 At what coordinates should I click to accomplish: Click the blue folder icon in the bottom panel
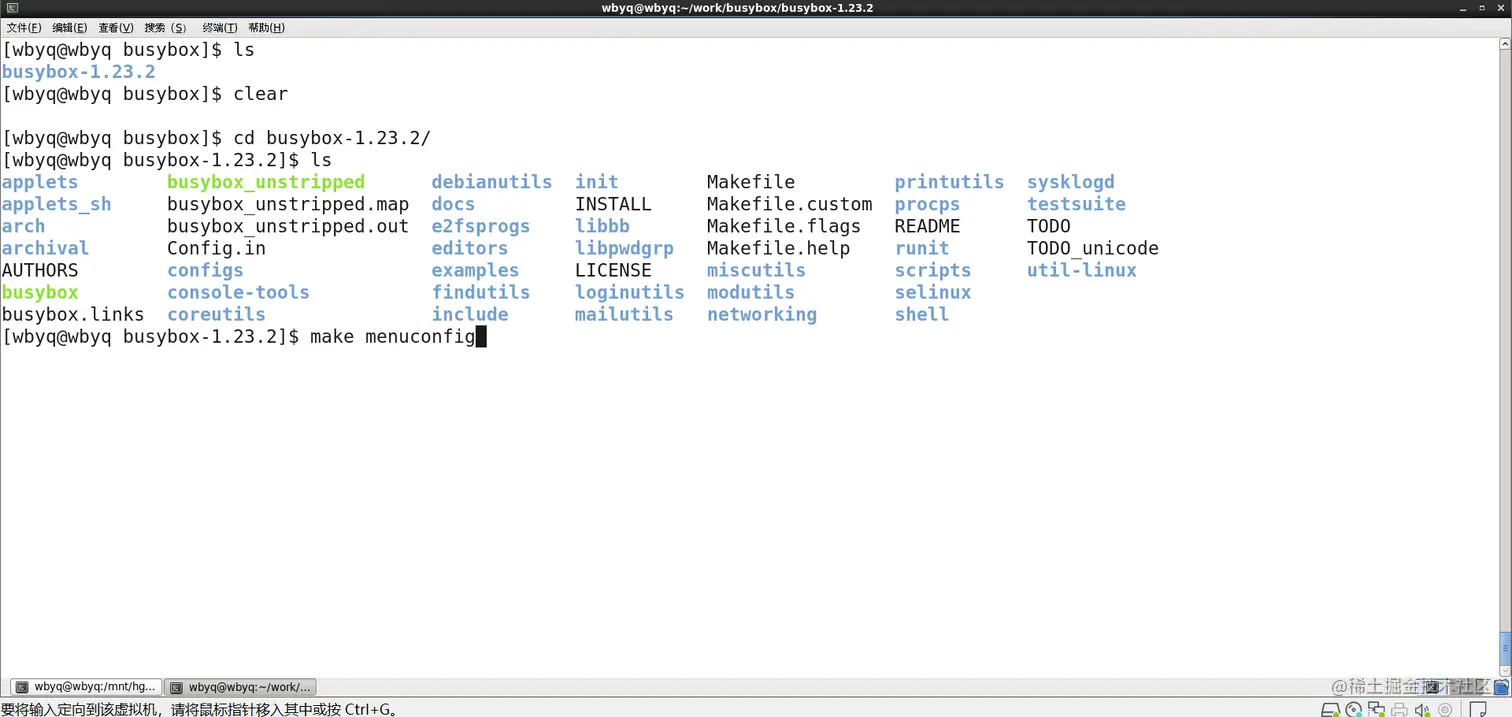pyautogui.click(x=1501, y=685)
